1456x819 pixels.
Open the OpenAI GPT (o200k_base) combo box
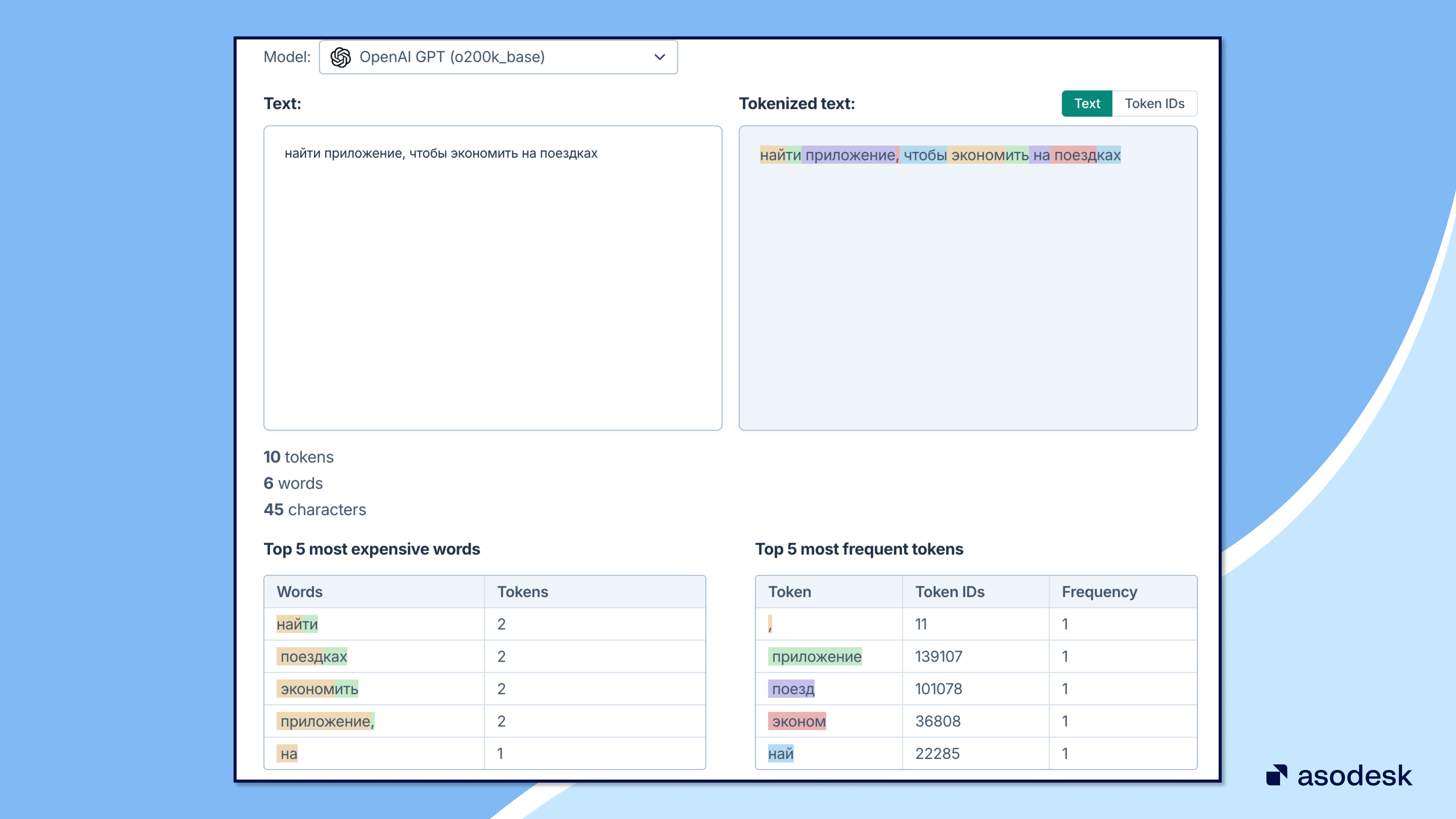pyautogui.click(x=497, y=57)
